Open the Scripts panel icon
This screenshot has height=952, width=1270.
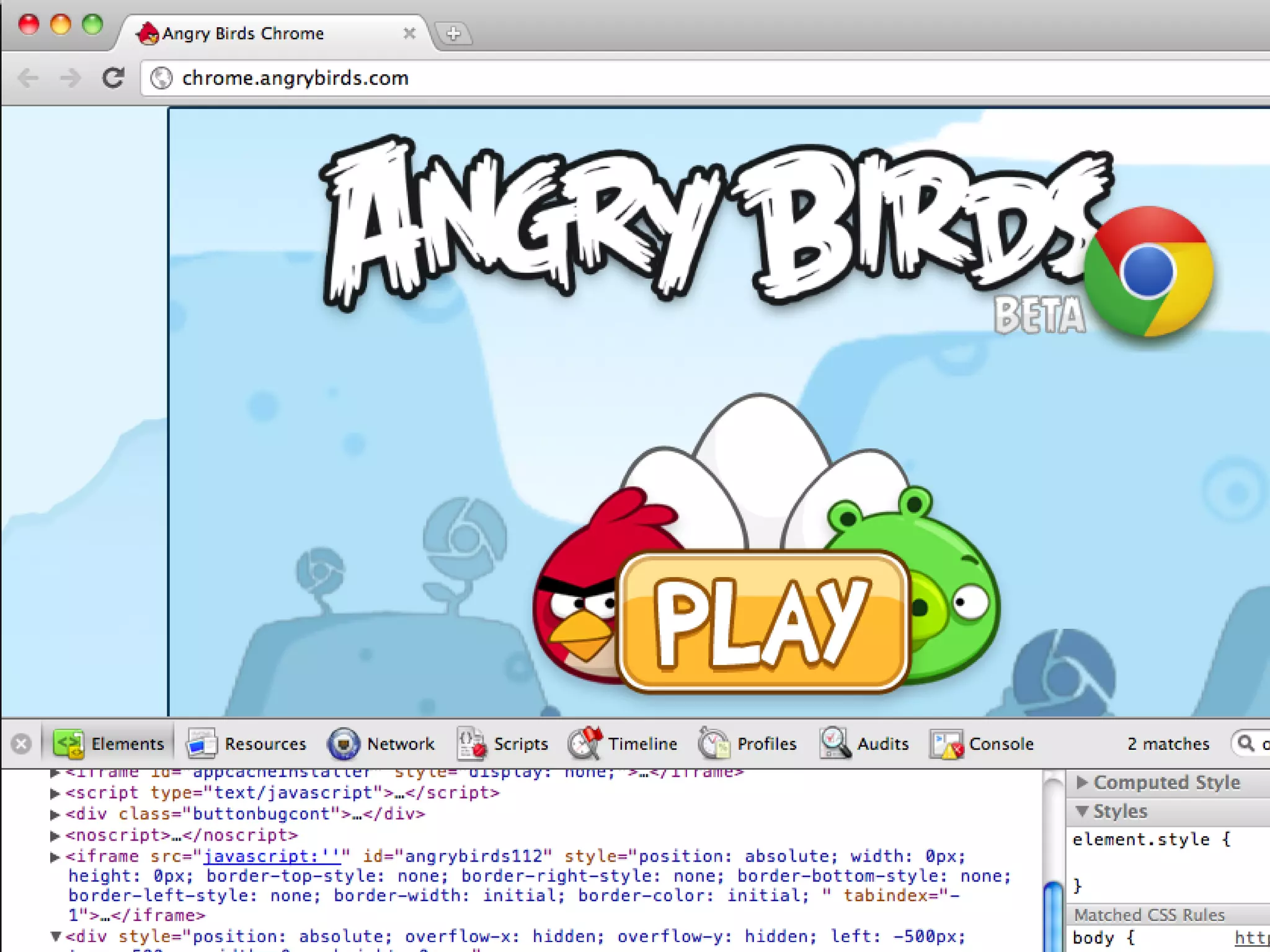coord(471,743)
